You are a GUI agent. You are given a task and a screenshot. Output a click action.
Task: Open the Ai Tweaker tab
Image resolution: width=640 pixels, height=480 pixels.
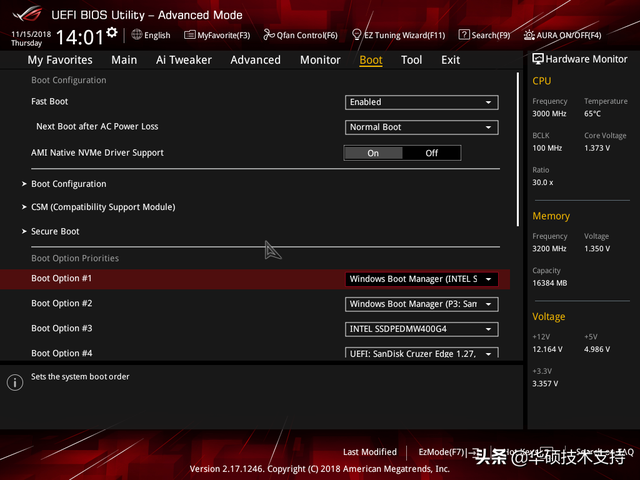[x=184, y=60]
